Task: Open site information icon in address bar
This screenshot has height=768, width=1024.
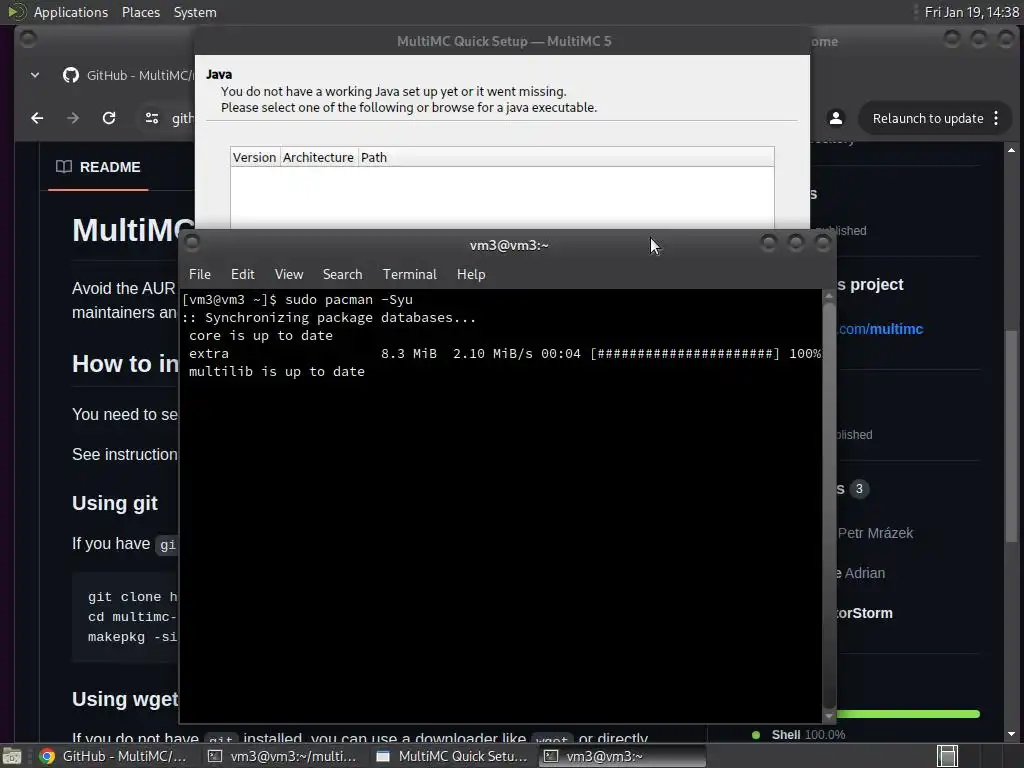Action: coord(152,118)
